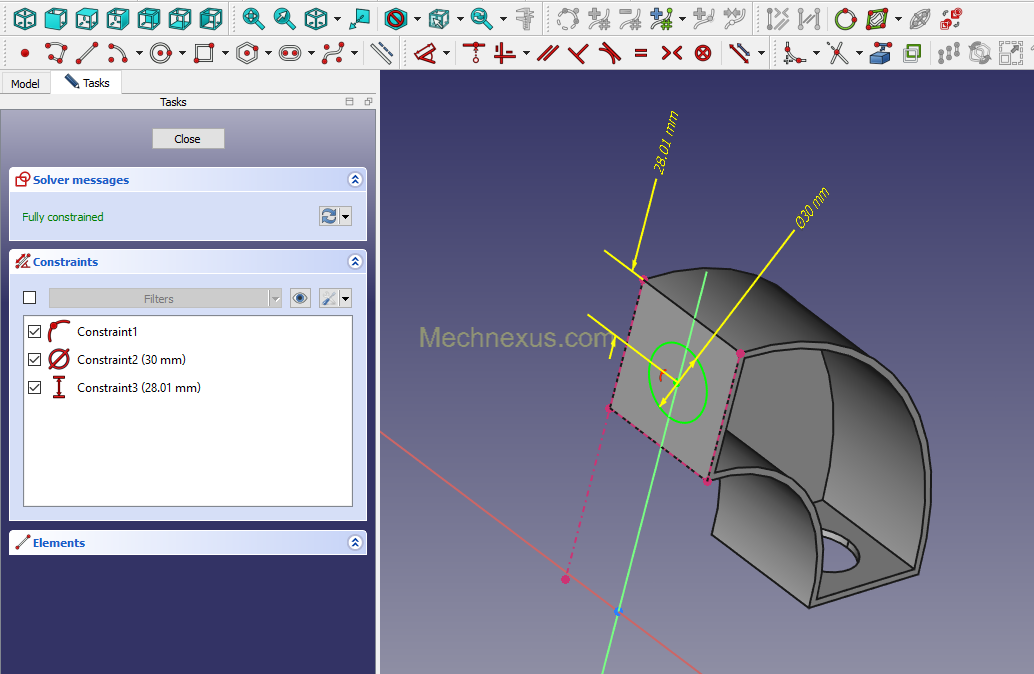Click the block constraint icon
Screen dimensions: 1034x674
tap(703, 52)
